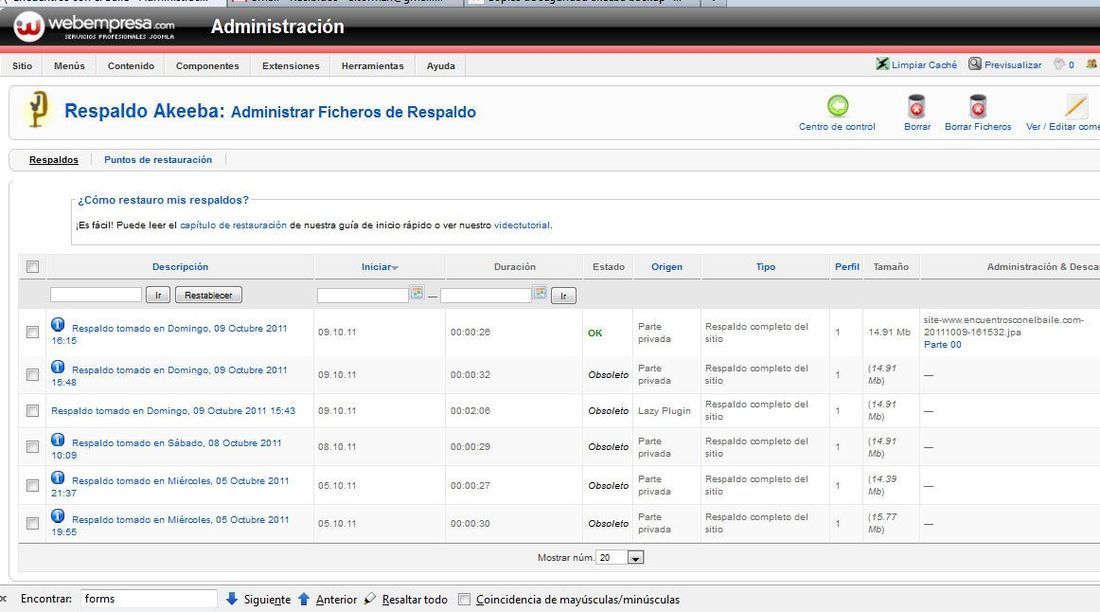Image resolution: width=1100 pixels, height=612 pixels.
Task: Open the Extensiones menu
Action: click(x=290, y=65)
